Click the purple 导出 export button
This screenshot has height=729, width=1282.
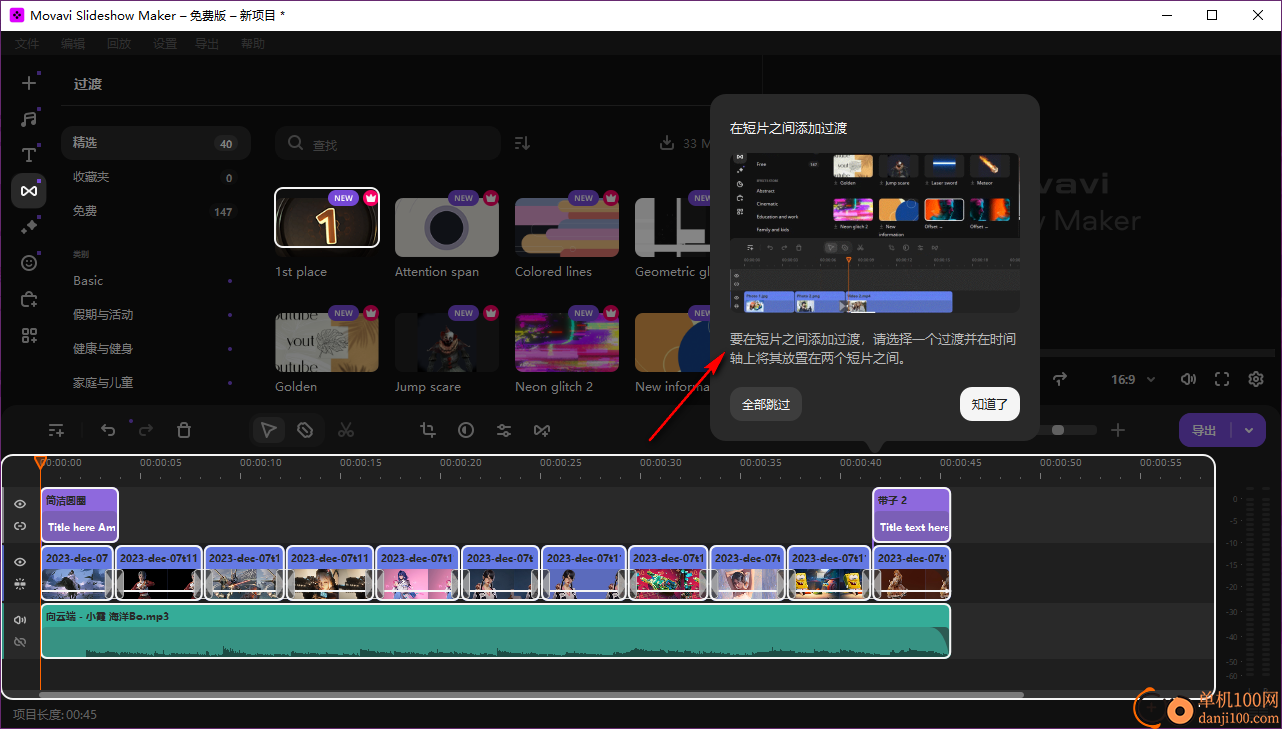tap(1206, 430)
